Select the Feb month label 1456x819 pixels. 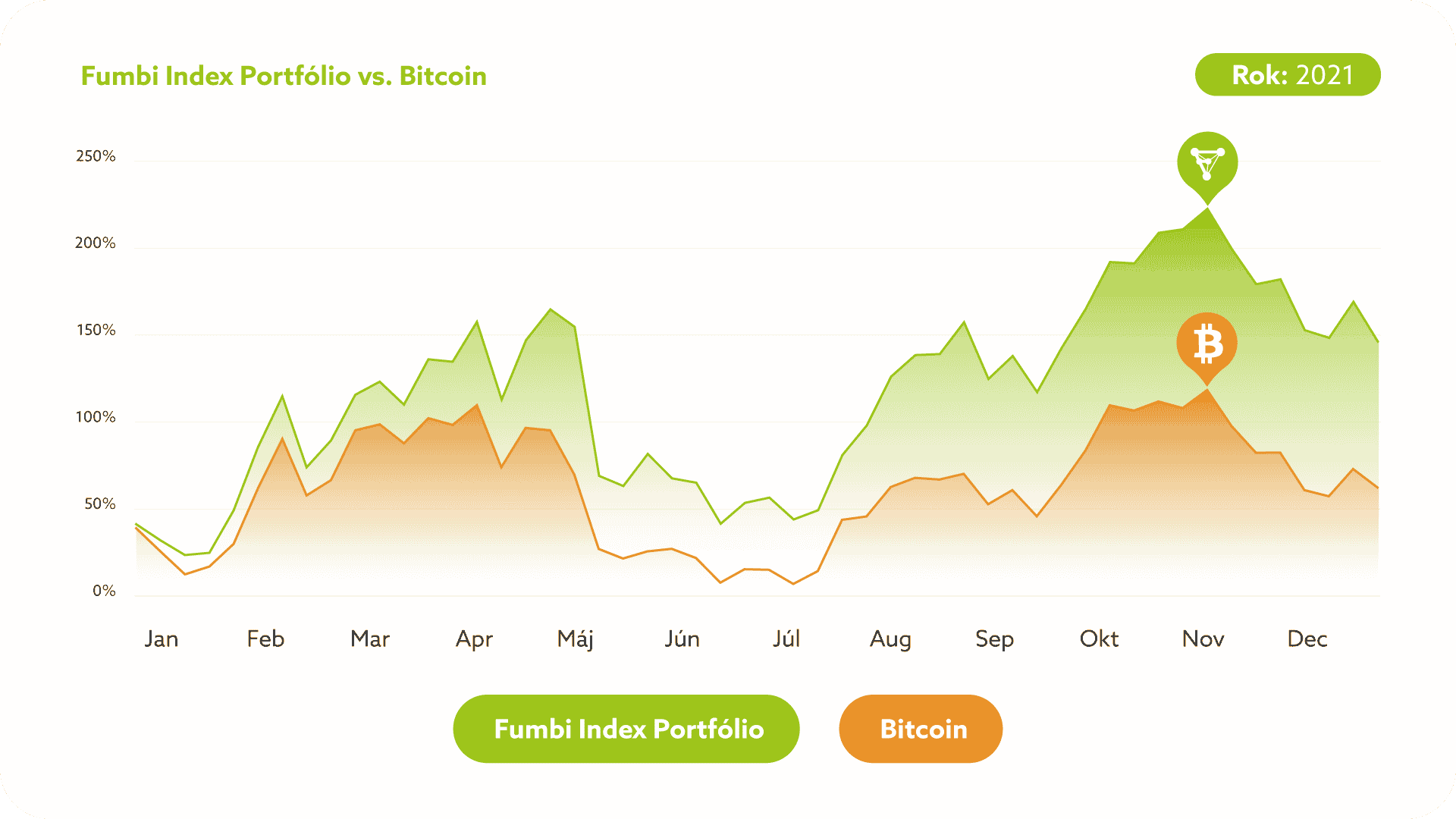(265, 639)
